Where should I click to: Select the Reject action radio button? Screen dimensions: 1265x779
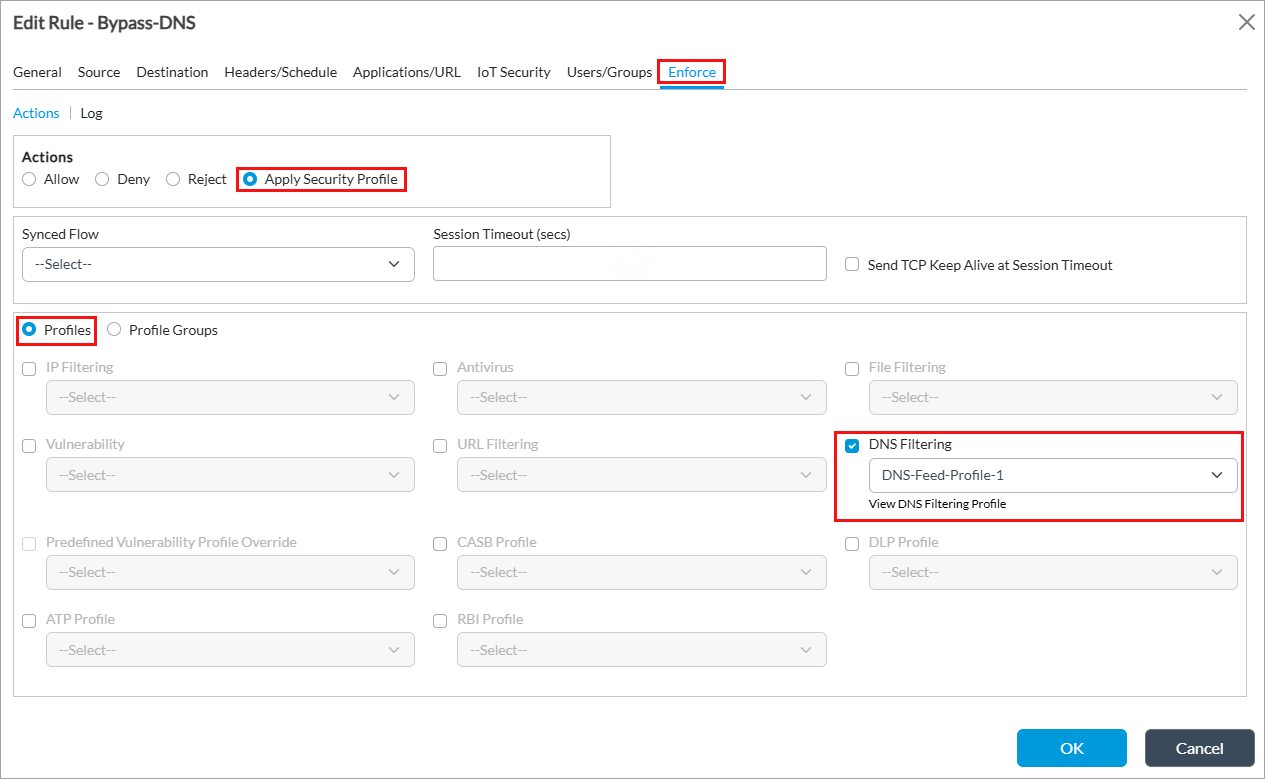(x=173, y=180)
